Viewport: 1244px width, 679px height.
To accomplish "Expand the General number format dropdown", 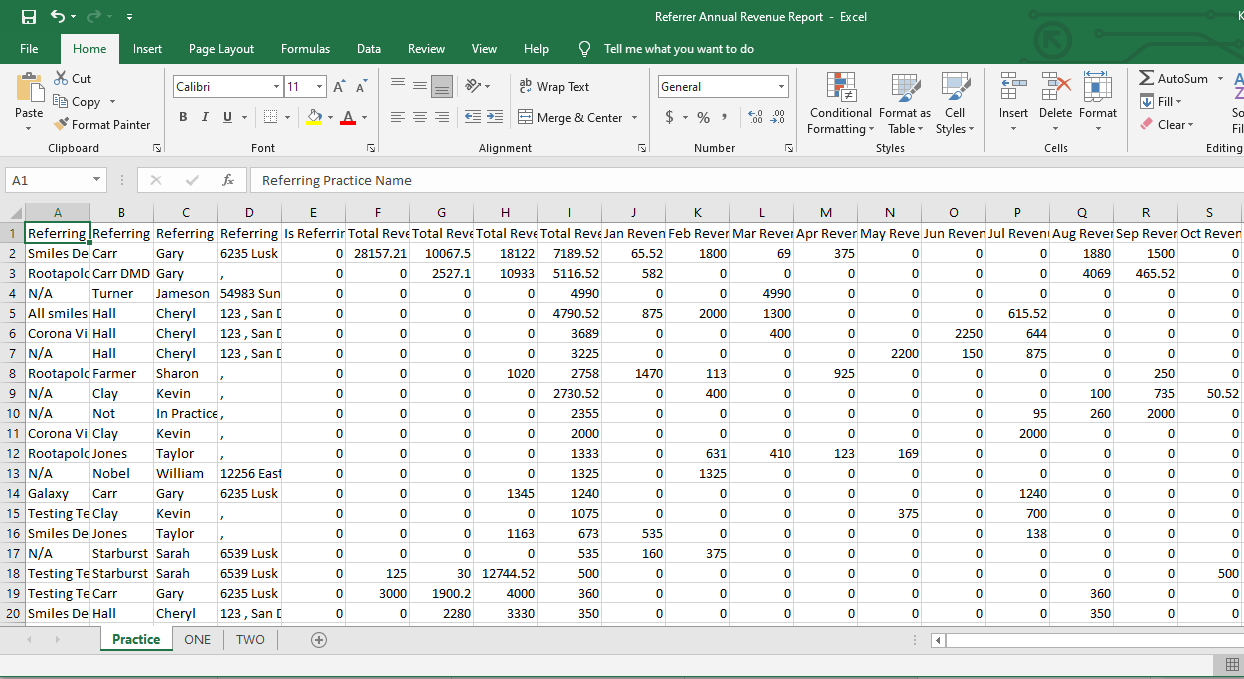I will pyautogui.click(x=781, y=87).
